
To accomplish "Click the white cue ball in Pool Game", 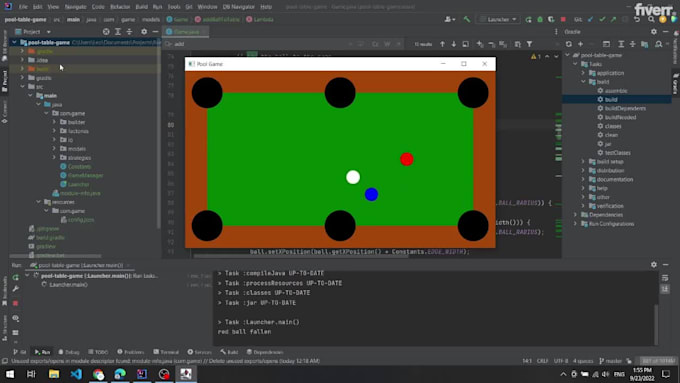I will point(353,177).
